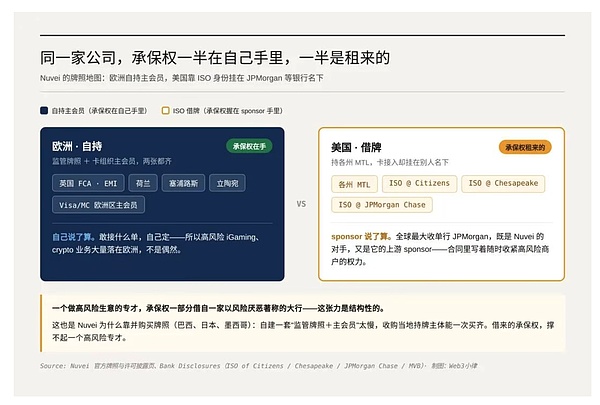Viewport: 600px width, 405px height.
Task: Click the main title 同一家公司 headline
Action: pos(215,58)
